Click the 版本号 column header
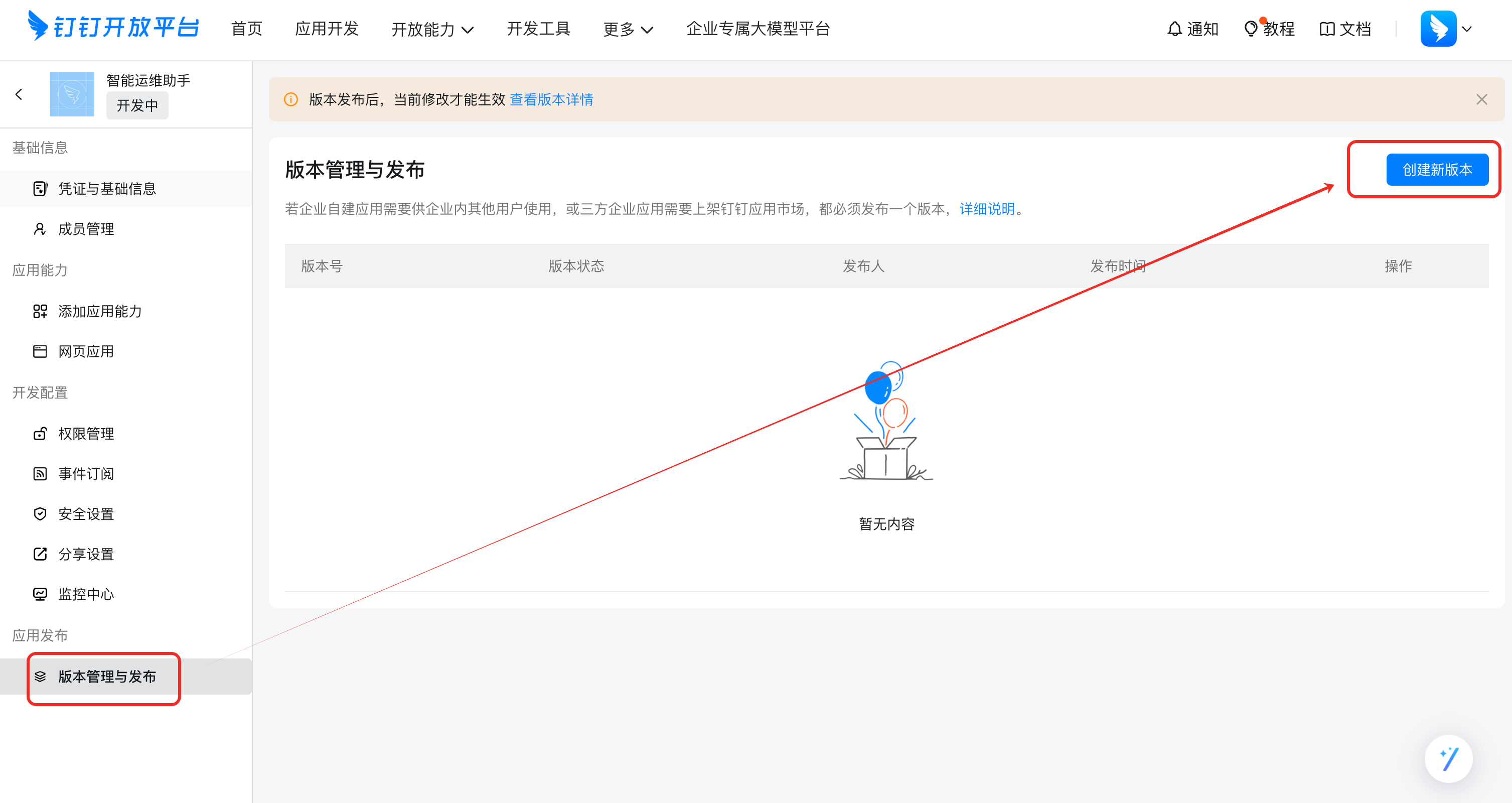The image size is (1512, 803). point(322,265)
